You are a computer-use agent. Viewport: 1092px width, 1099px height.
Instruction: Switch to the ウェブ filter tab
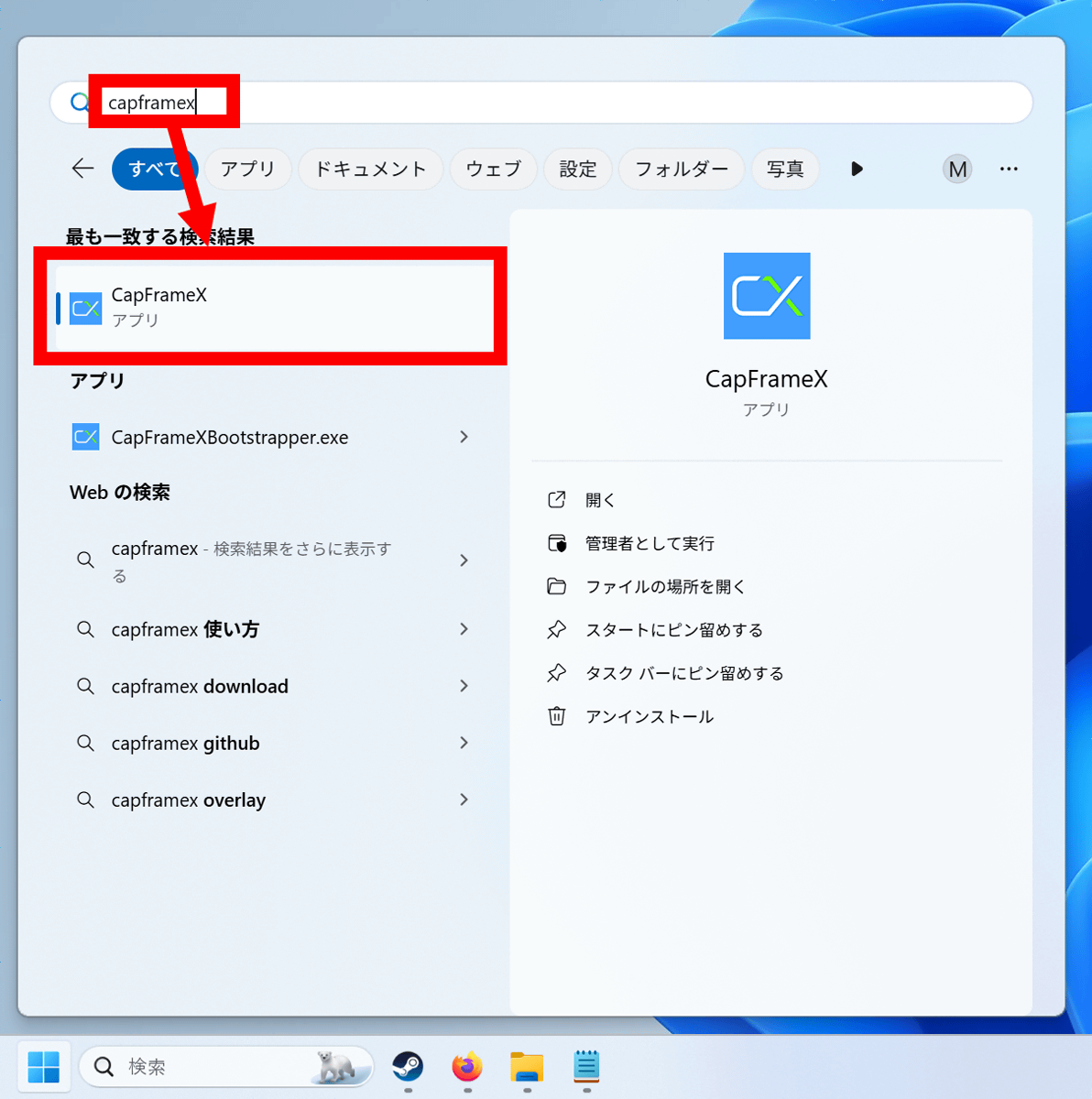click(493, 169)
